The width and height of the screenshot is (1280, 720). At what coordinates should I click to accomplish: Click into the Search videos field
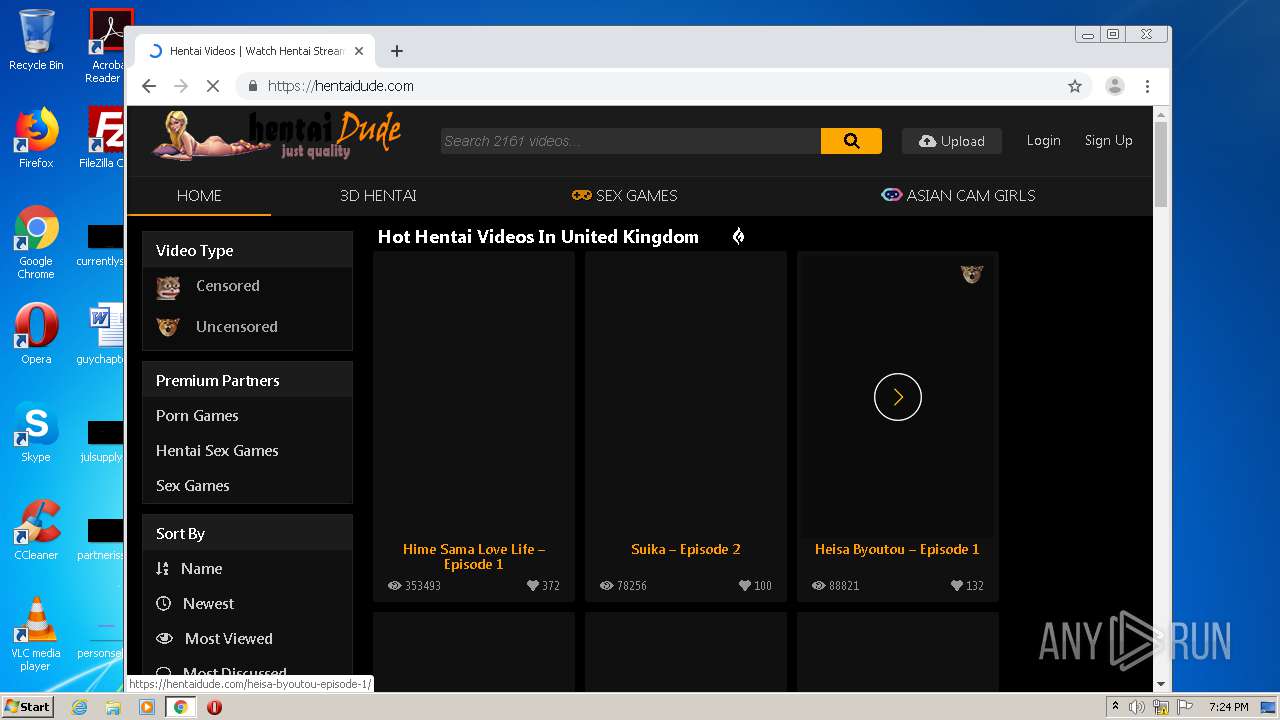coord(630,141)
